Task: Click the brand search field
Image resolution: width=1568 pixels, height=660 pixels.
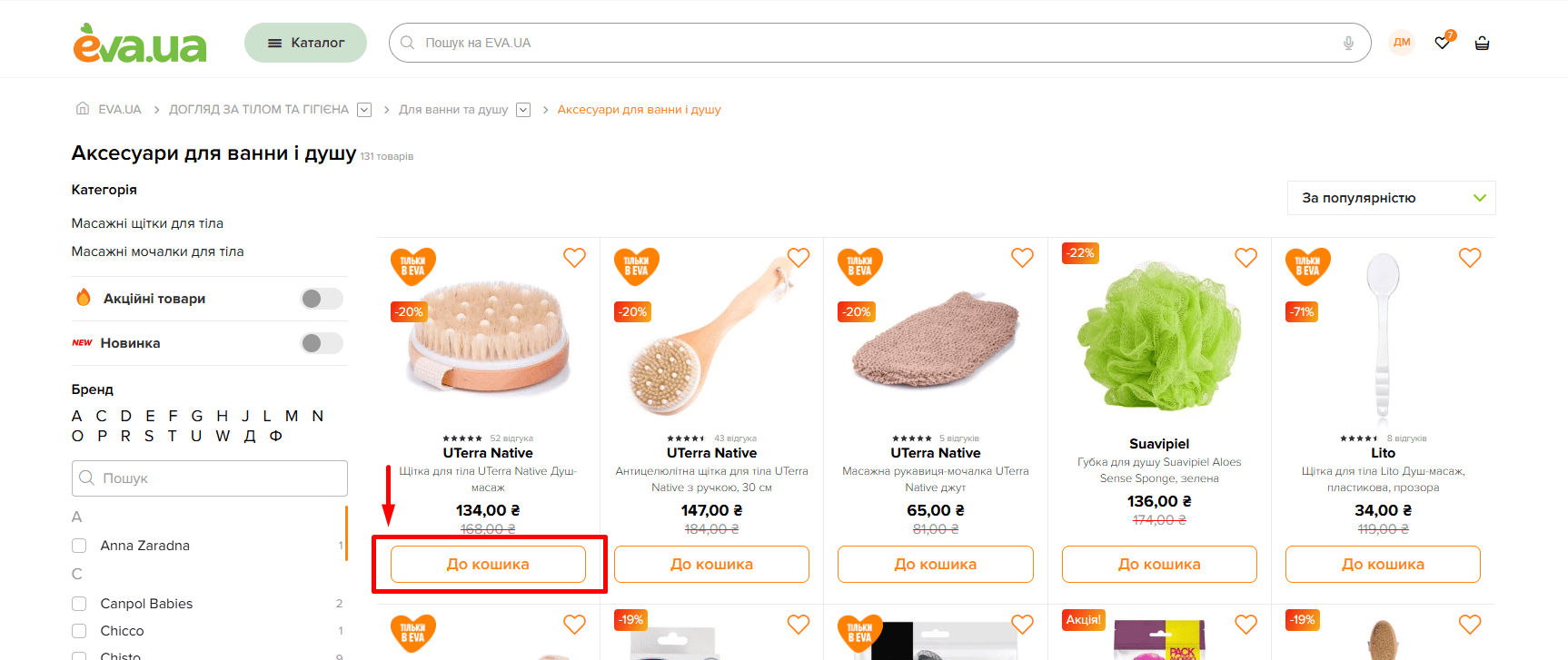Action: point(210,478)
